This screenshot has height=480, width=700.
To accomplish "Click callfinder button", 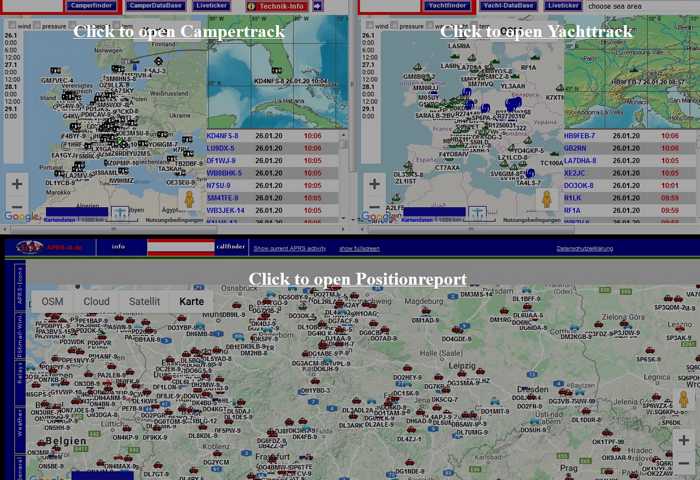I will 231,246.
